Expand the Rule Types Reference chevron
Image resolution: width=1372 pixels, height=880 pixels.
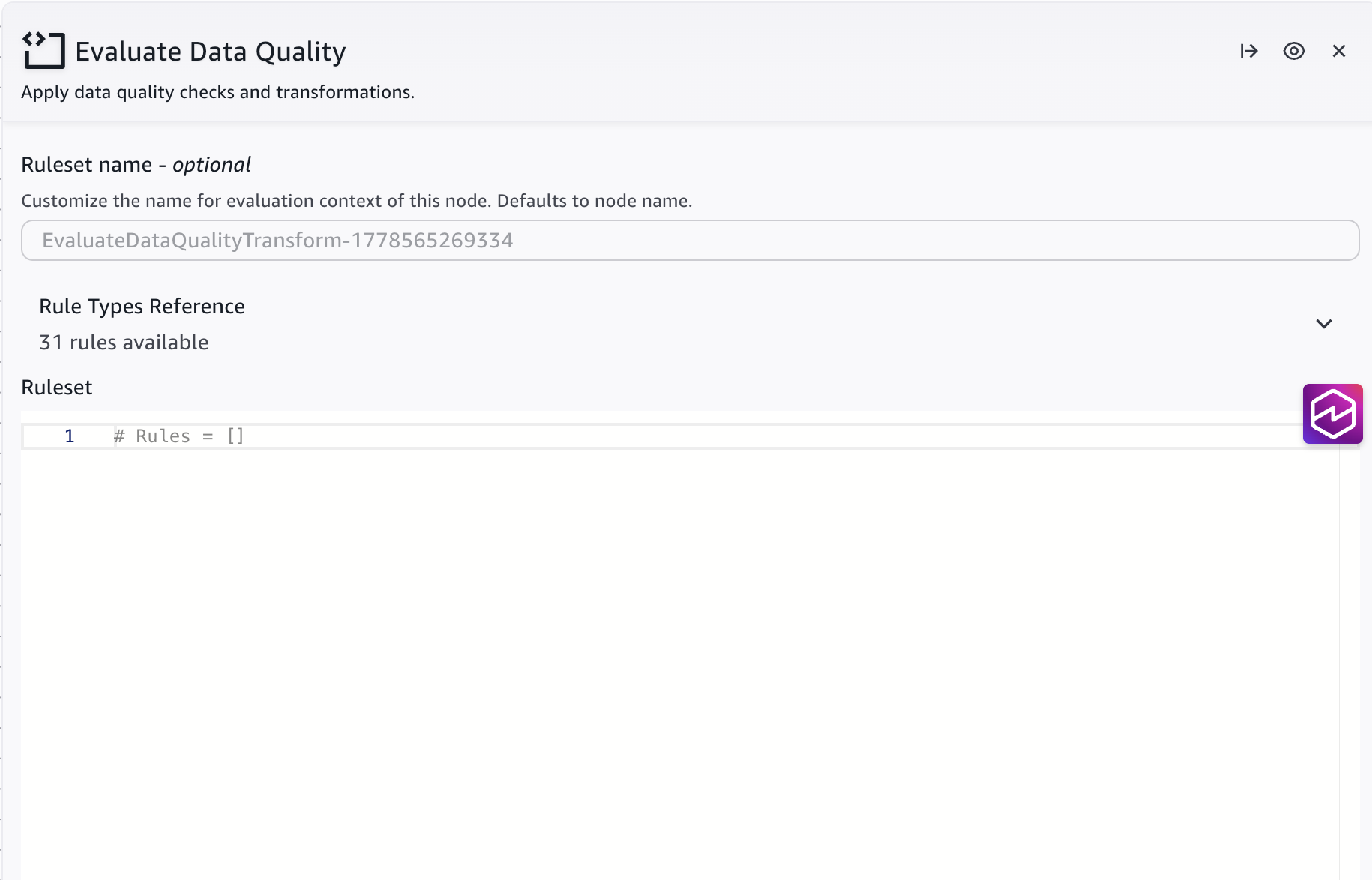click(x=1324, y=324)
